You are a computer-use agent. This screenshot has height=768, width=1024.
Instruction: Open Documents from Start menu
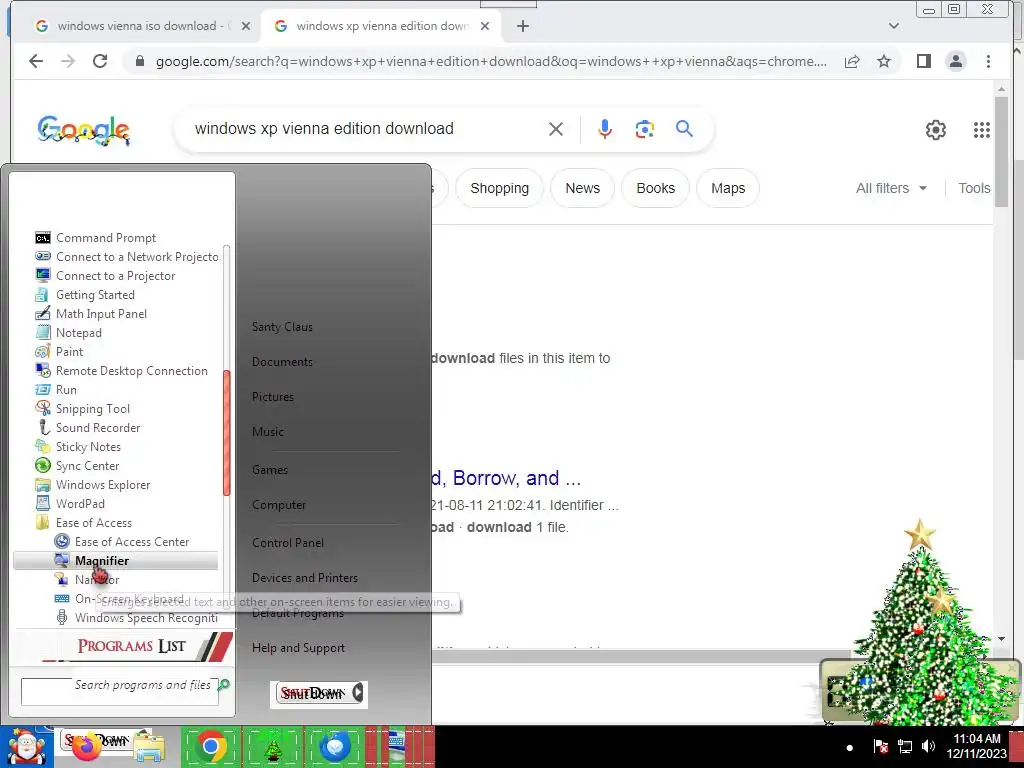[x=282, y=362]
